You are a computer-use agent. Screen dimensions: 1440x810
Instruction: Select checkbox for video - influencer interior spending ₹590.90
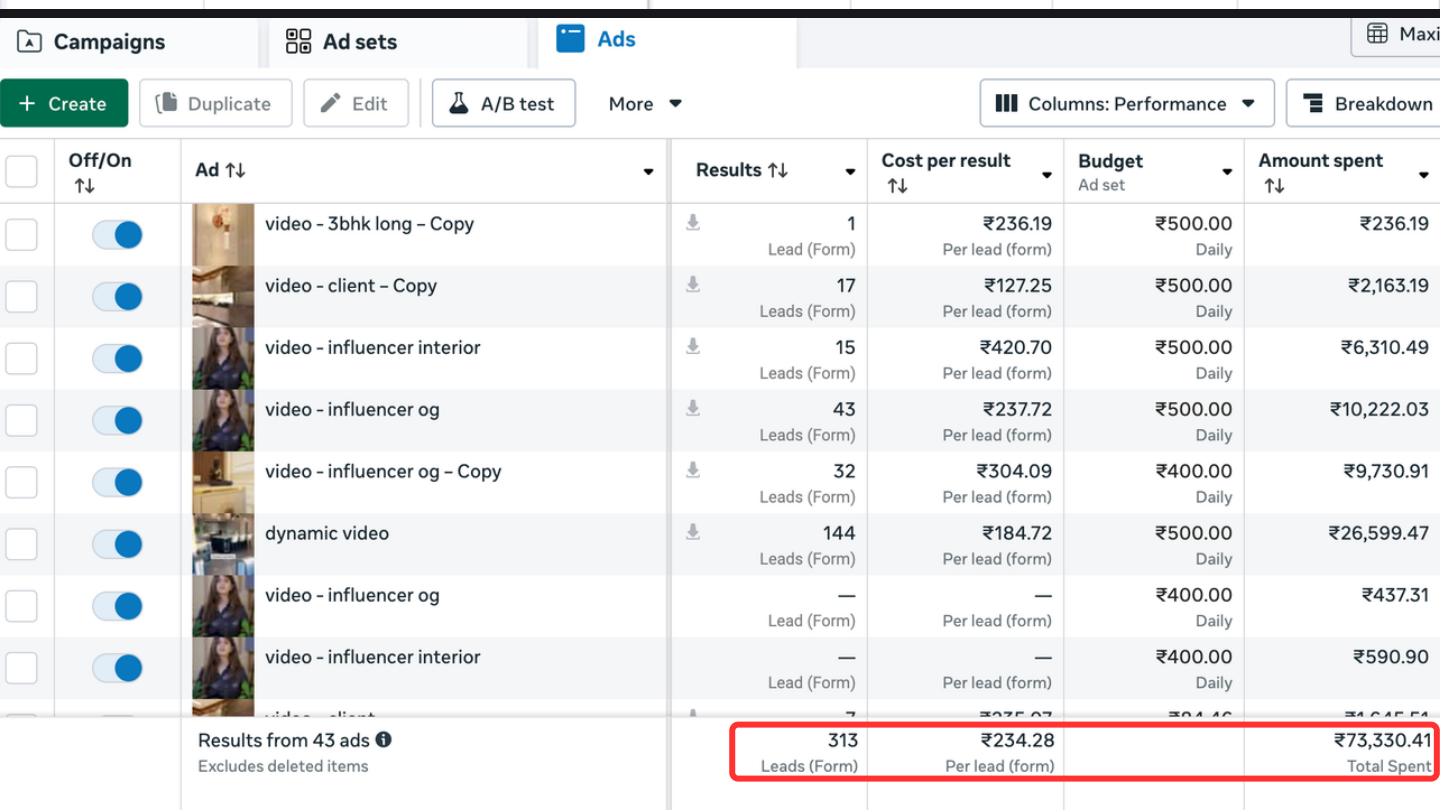tap(22, 669)
